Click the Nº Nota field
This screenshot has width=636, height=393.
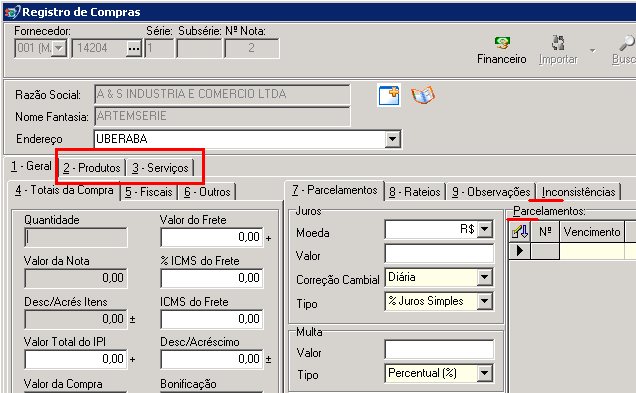click(x=252, y=49)
